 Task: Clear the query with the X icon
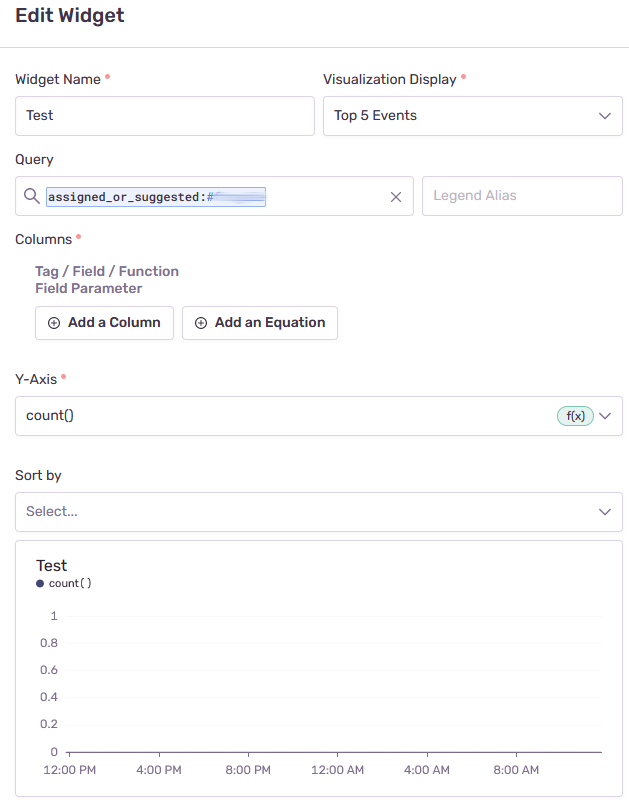[396, 196]
